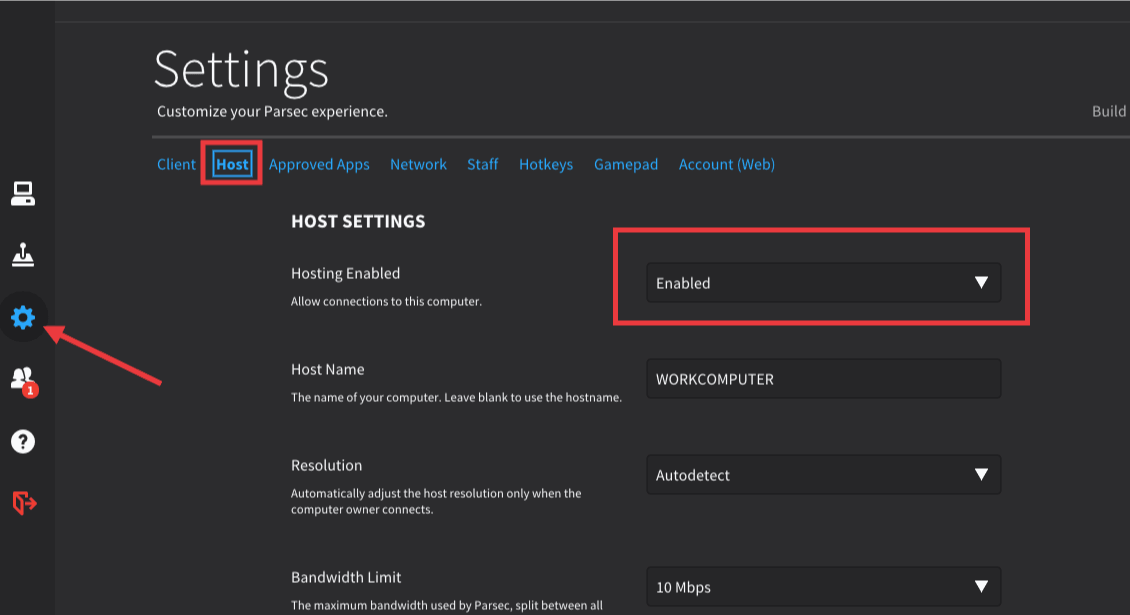Open the Network settings tab
The height and width of the screenshot is (615, 1130).
[x=418, y=164]
